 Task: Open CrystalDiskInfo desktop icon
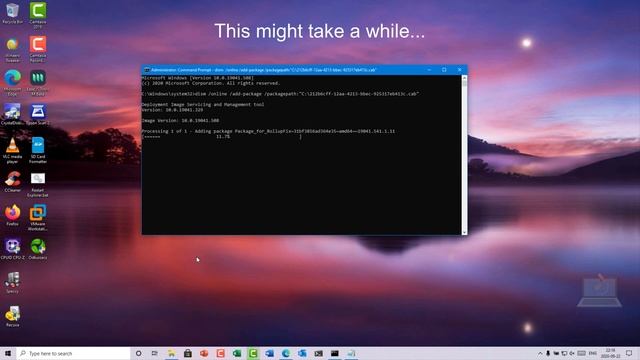12,113
